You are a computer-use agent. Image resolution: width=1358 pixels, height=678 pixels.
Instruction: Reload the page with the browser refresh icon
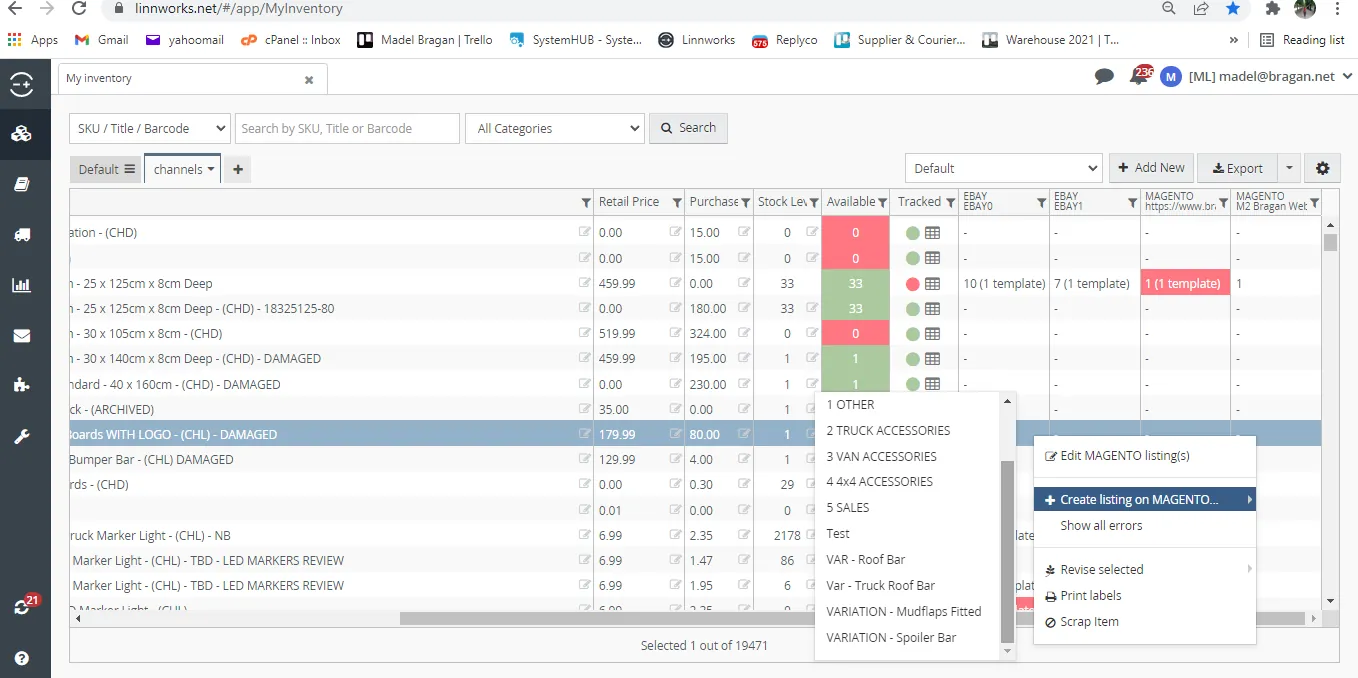79,9
